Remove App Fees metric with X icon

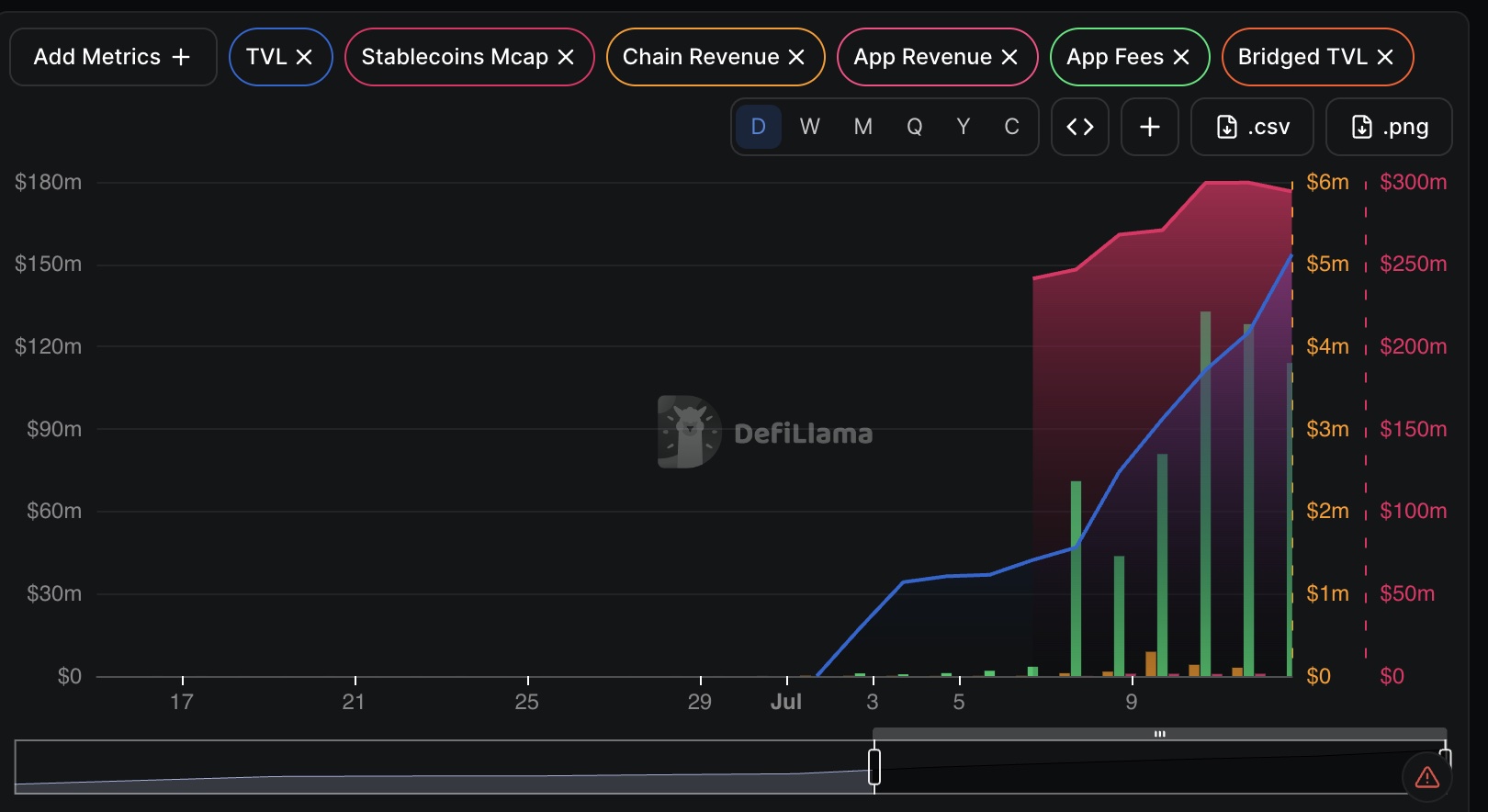(x=1181, y=57)
